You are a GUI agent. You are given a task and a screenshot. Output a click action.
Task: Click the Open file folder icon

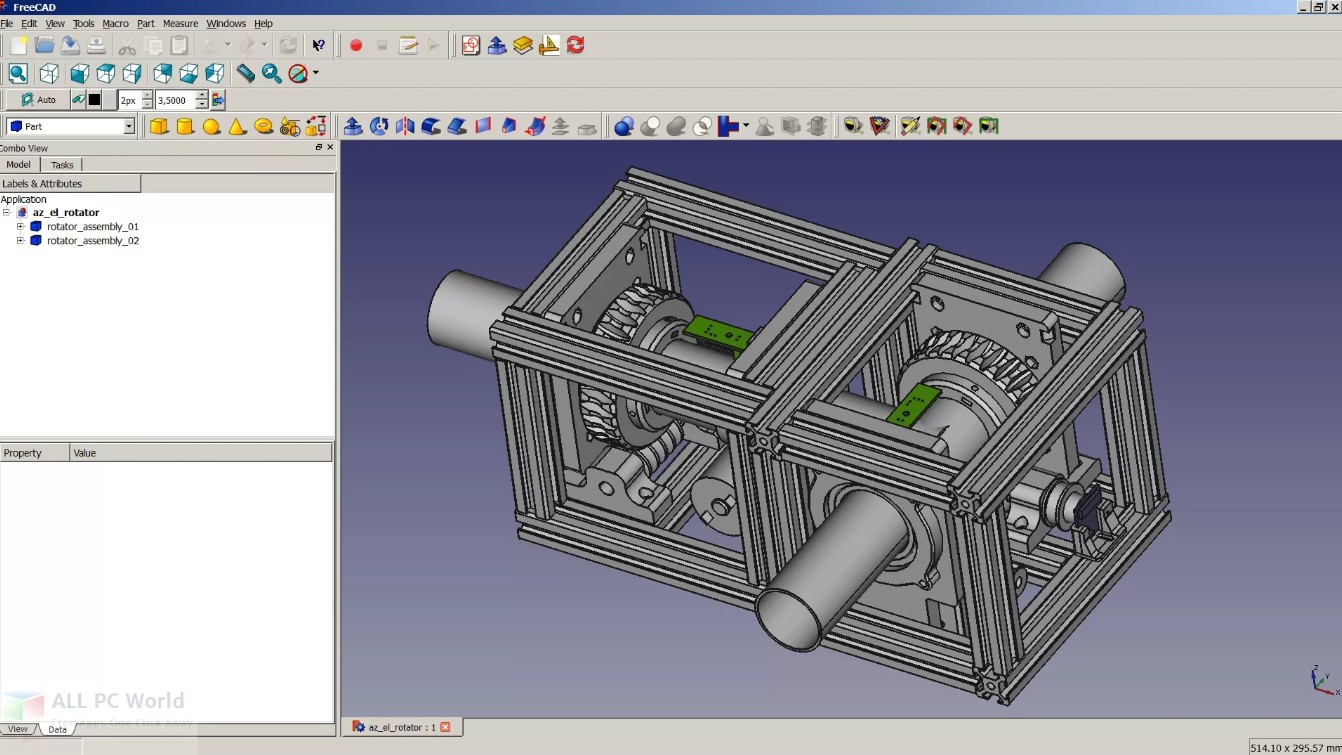point(44,45)
